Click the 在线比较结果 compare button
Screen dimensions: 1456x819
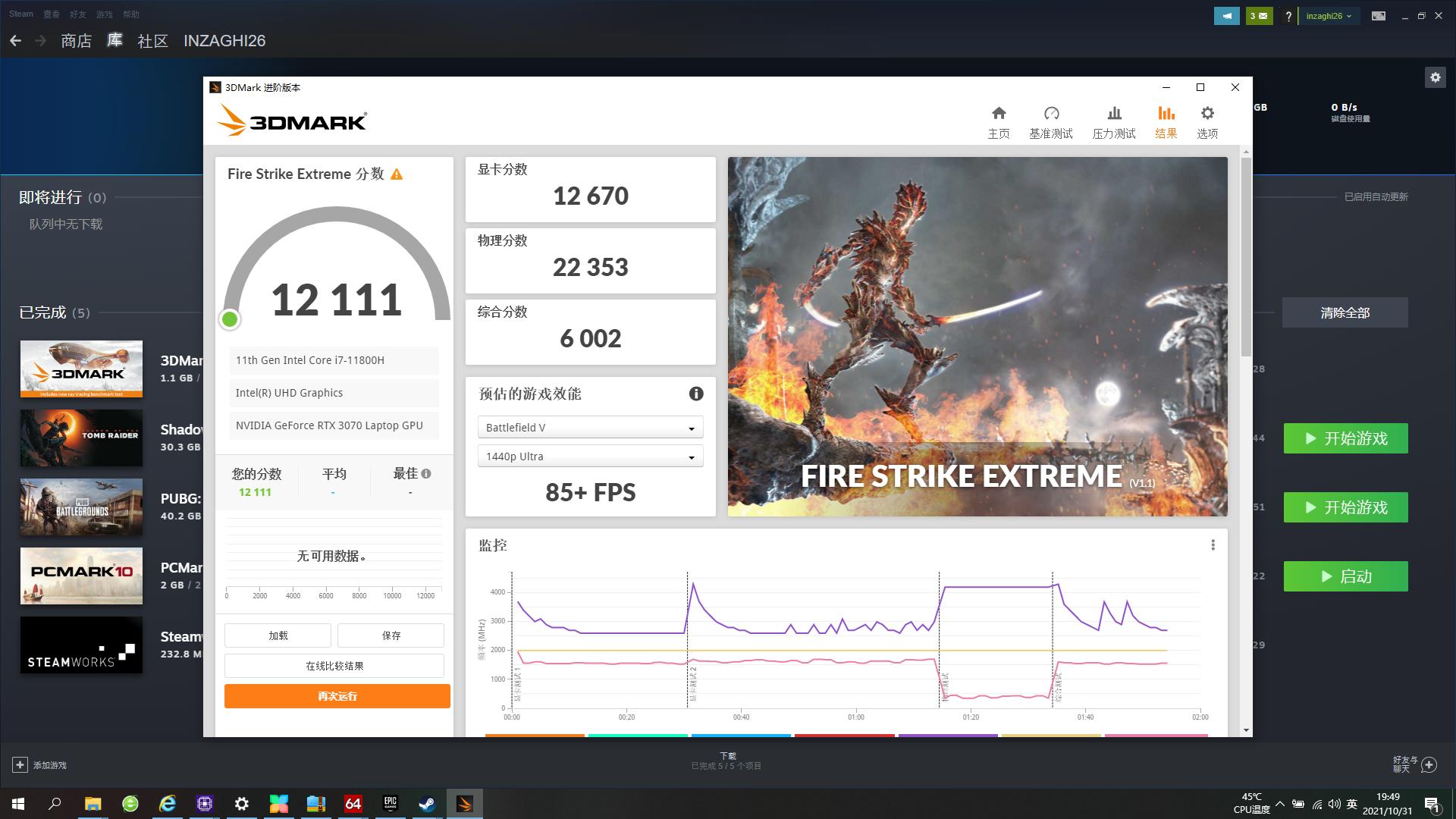[x=334, y=665]
